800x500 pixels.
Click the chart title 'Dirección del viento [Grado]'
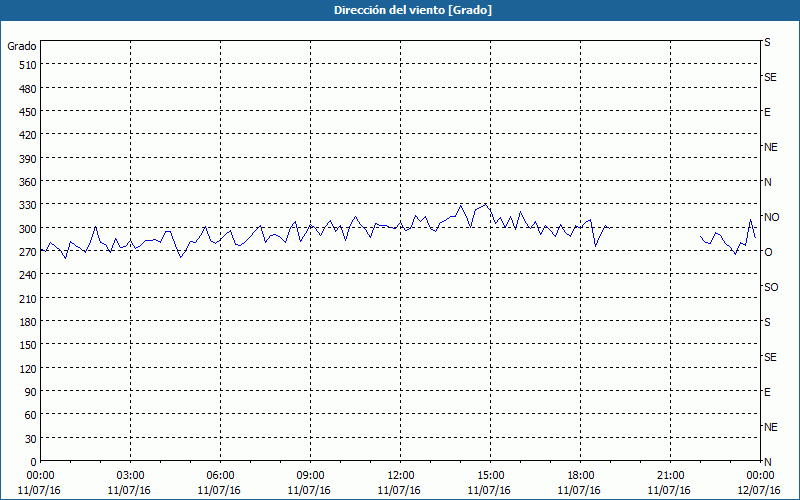pyautogui.click(x=413, y=10)
